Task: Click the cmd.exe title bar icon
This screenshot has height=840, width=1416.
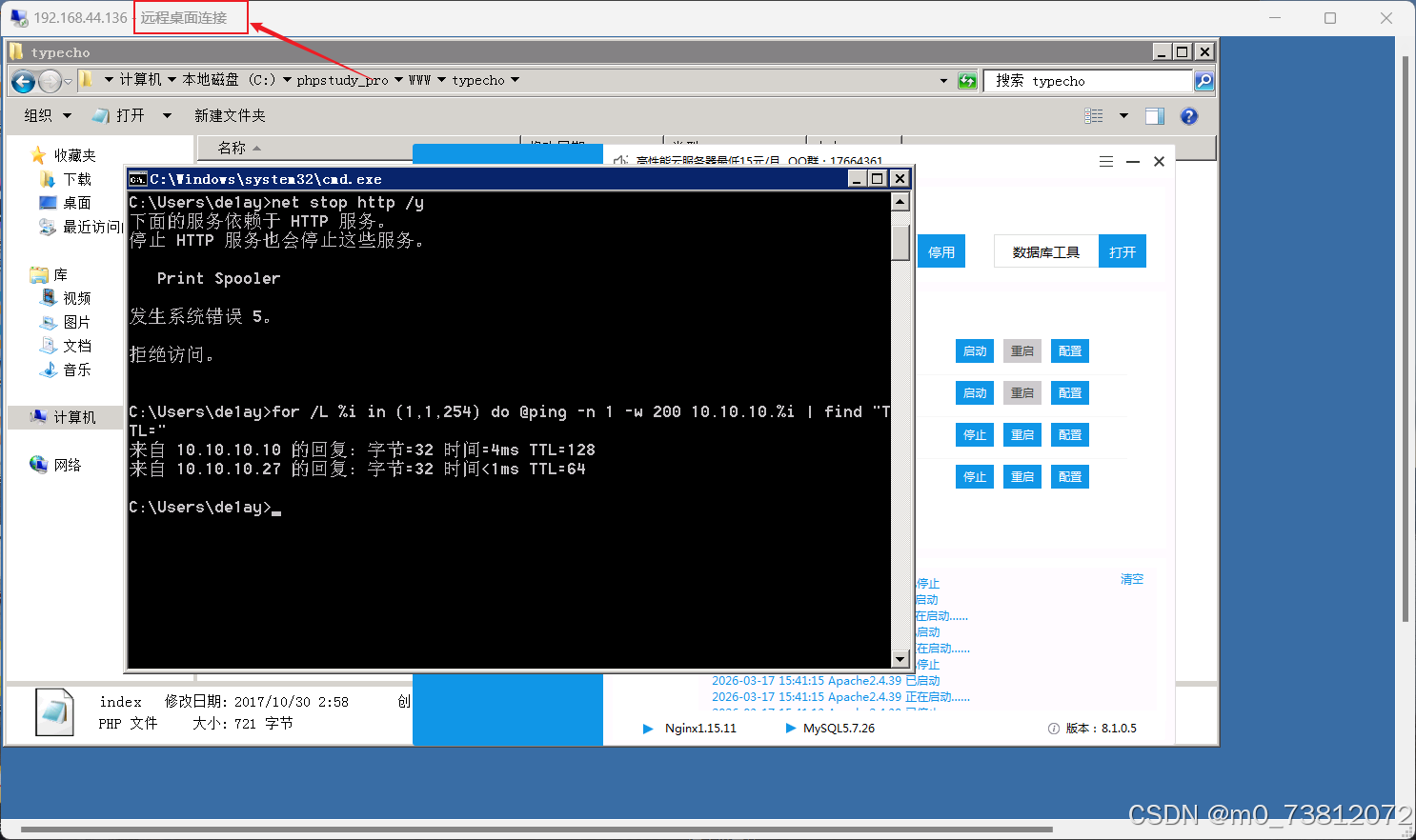Action: tap(137, 179)
